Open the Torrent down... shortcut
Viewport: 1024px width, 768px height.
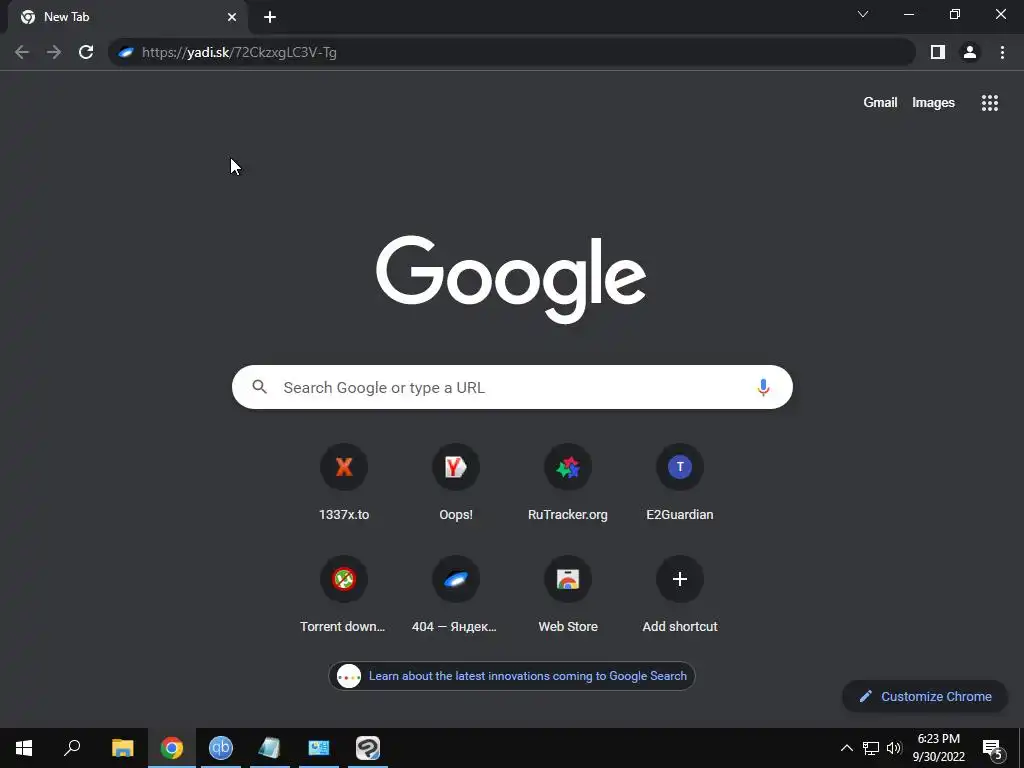coord(344,594)
